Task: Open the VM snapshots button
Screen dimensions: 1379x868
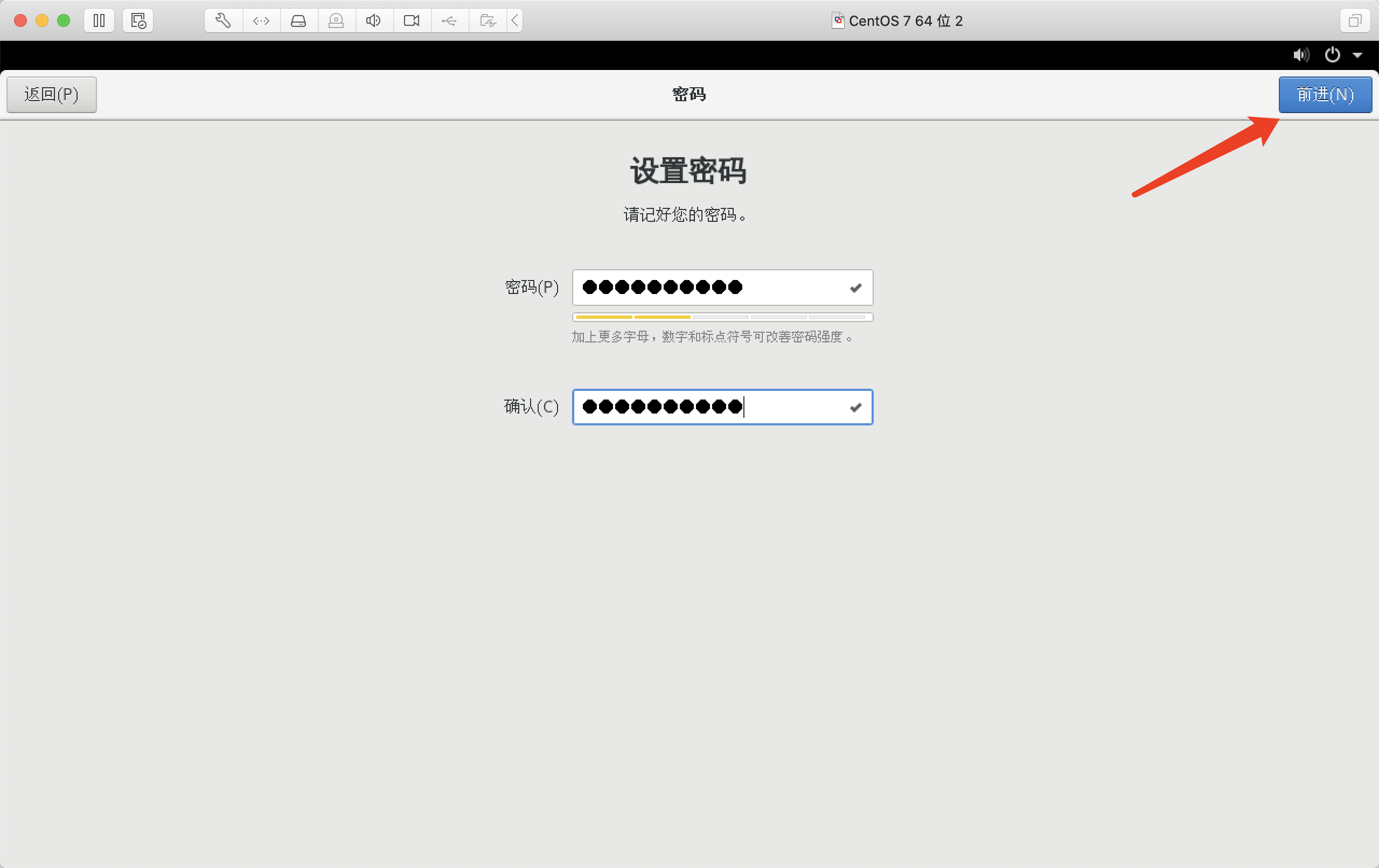Action: click(x=138, y=20)
